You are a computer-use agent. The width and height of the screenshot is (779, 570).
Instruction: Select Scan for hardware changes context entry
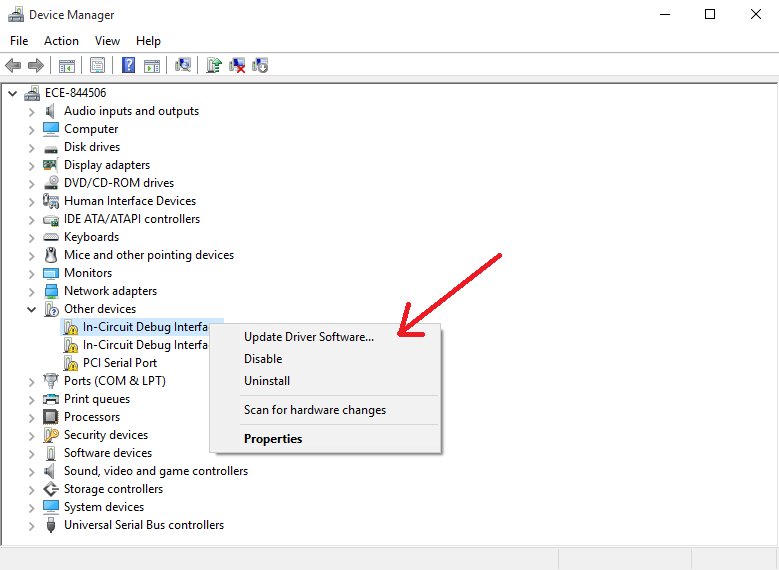[325, 410]
